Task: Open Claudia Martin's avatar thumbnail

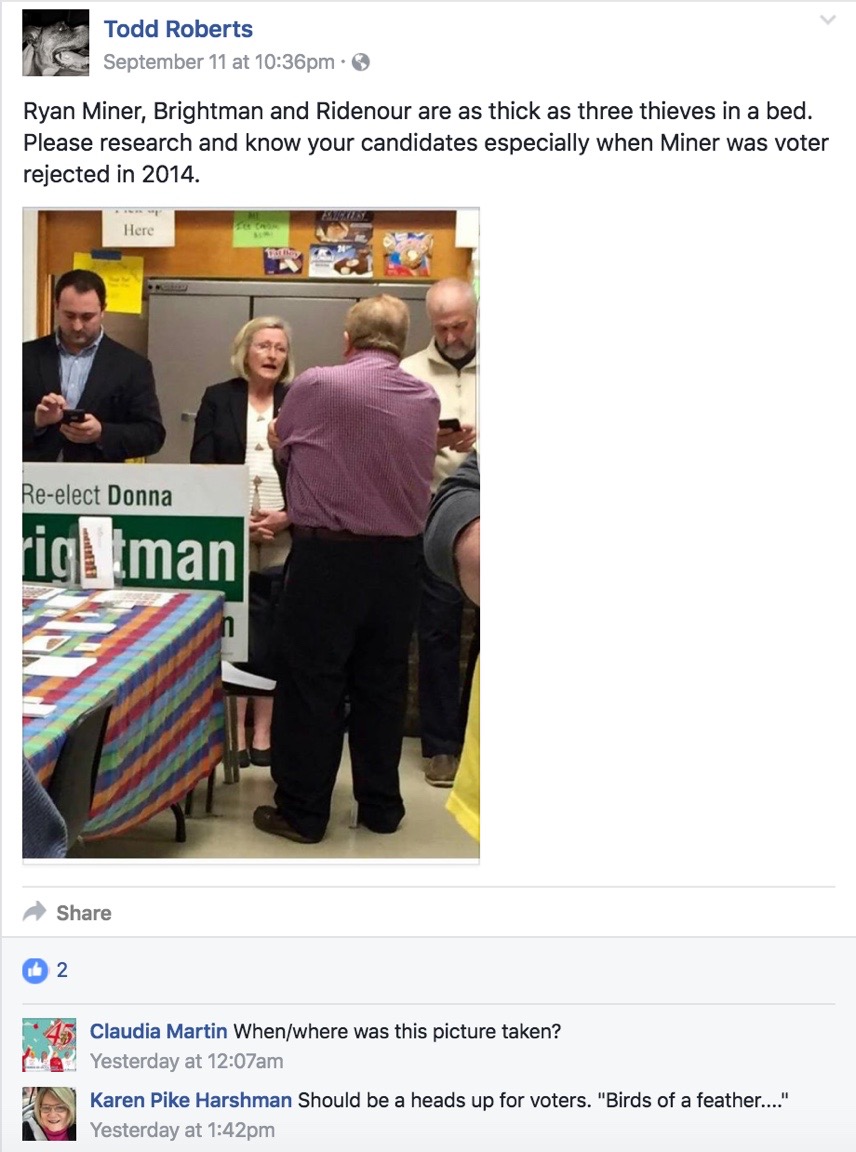Action: tap(49, 1045)
